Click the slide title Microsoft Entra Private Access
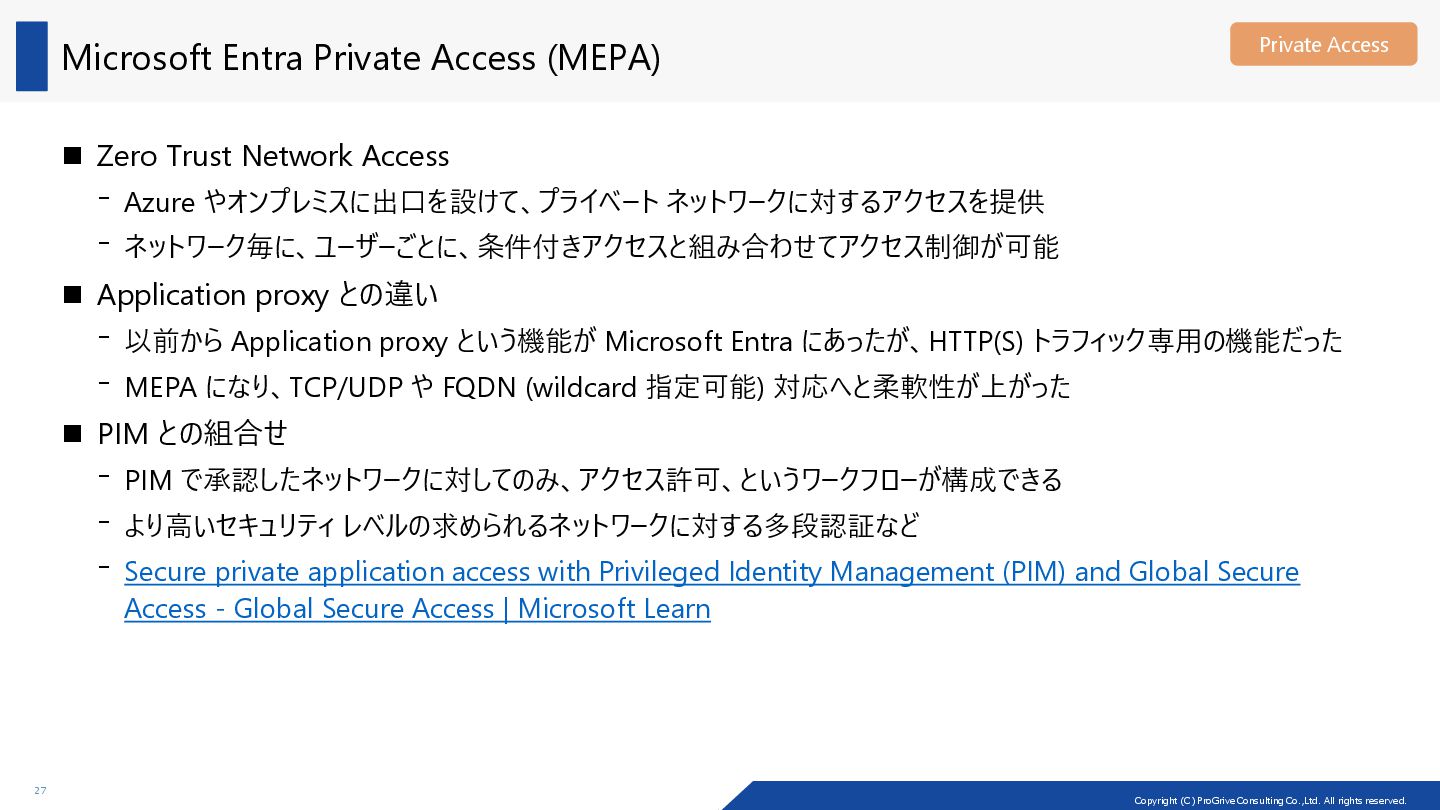 pos(360,58)
